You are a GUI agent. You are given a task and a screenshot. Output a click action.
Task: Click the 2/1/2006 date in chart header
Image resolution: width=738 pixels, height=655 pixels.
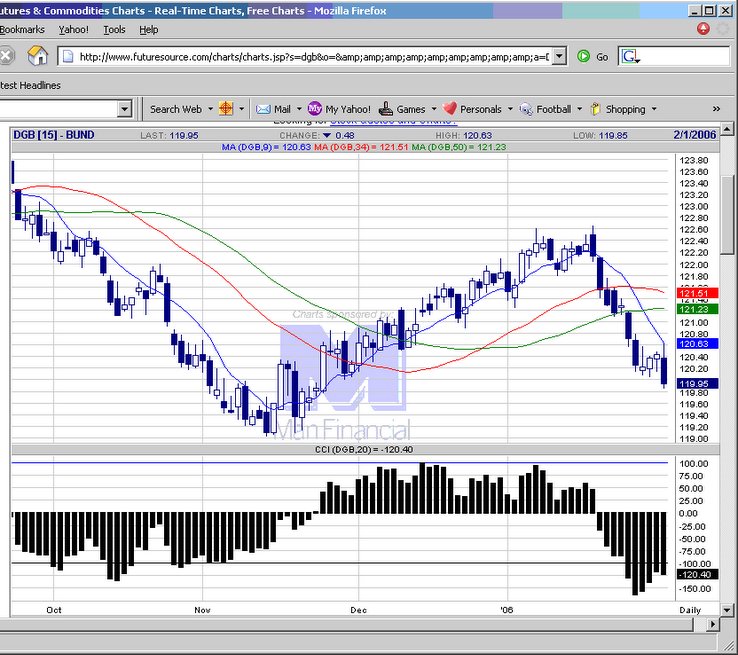pyautogui.click(x=695, y=135)
